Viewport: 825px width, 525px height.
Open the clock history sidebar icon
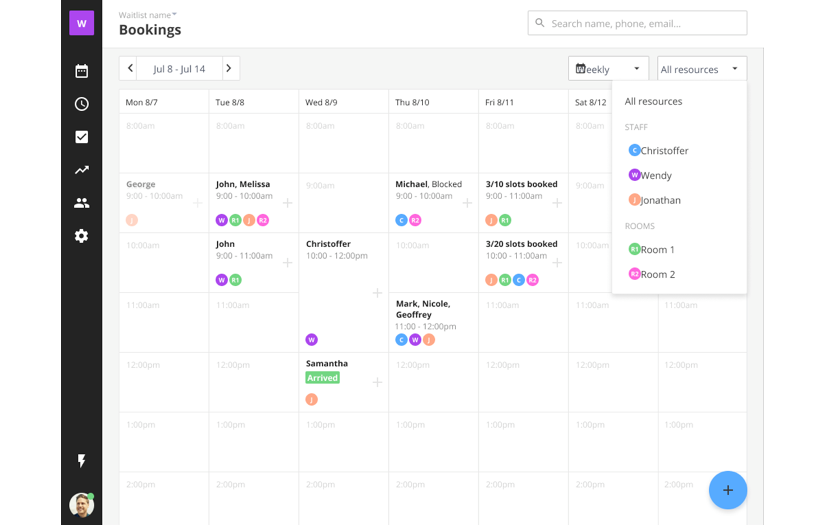coord(82,104)
